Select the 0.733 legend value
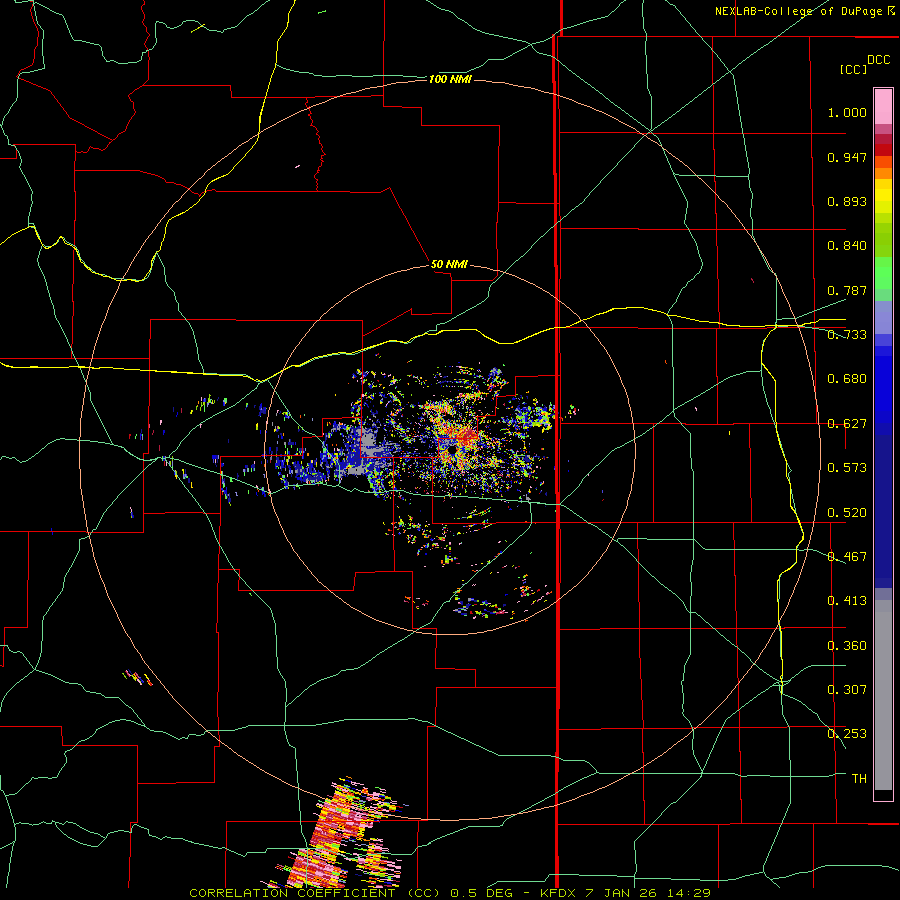This screenshot has width=900, height=900. 847,335
